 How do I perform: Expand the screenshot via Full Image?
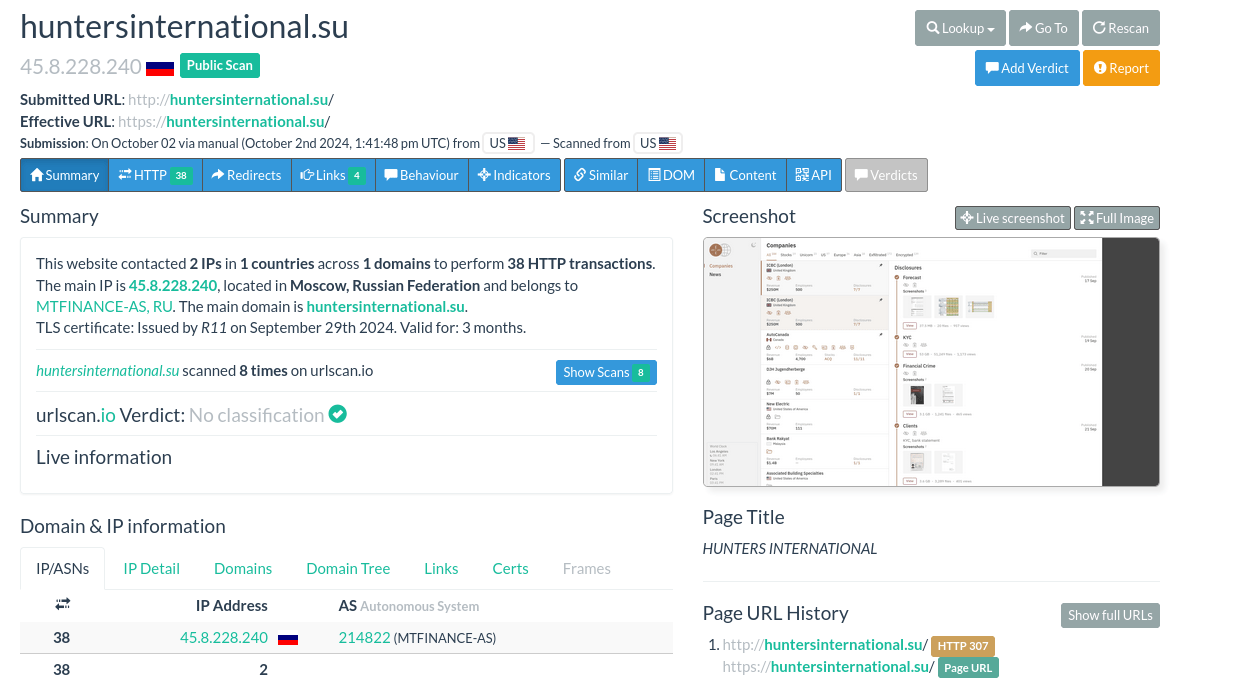click(1116, 218)
